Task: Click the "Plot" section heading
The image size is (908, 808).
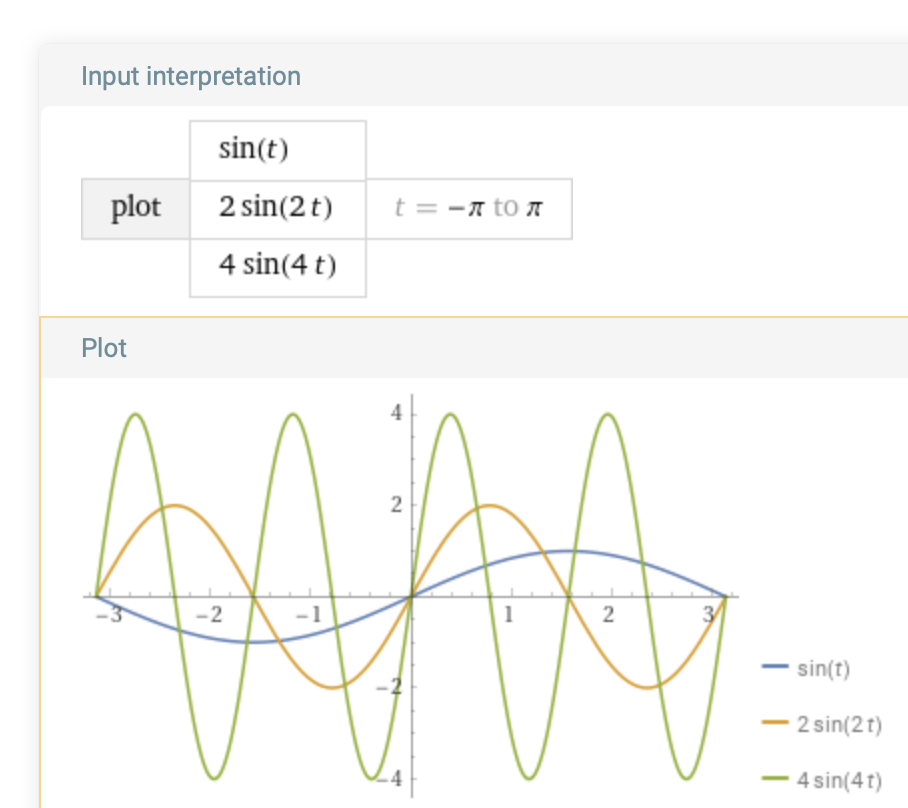Action: (x=104, y=348)
